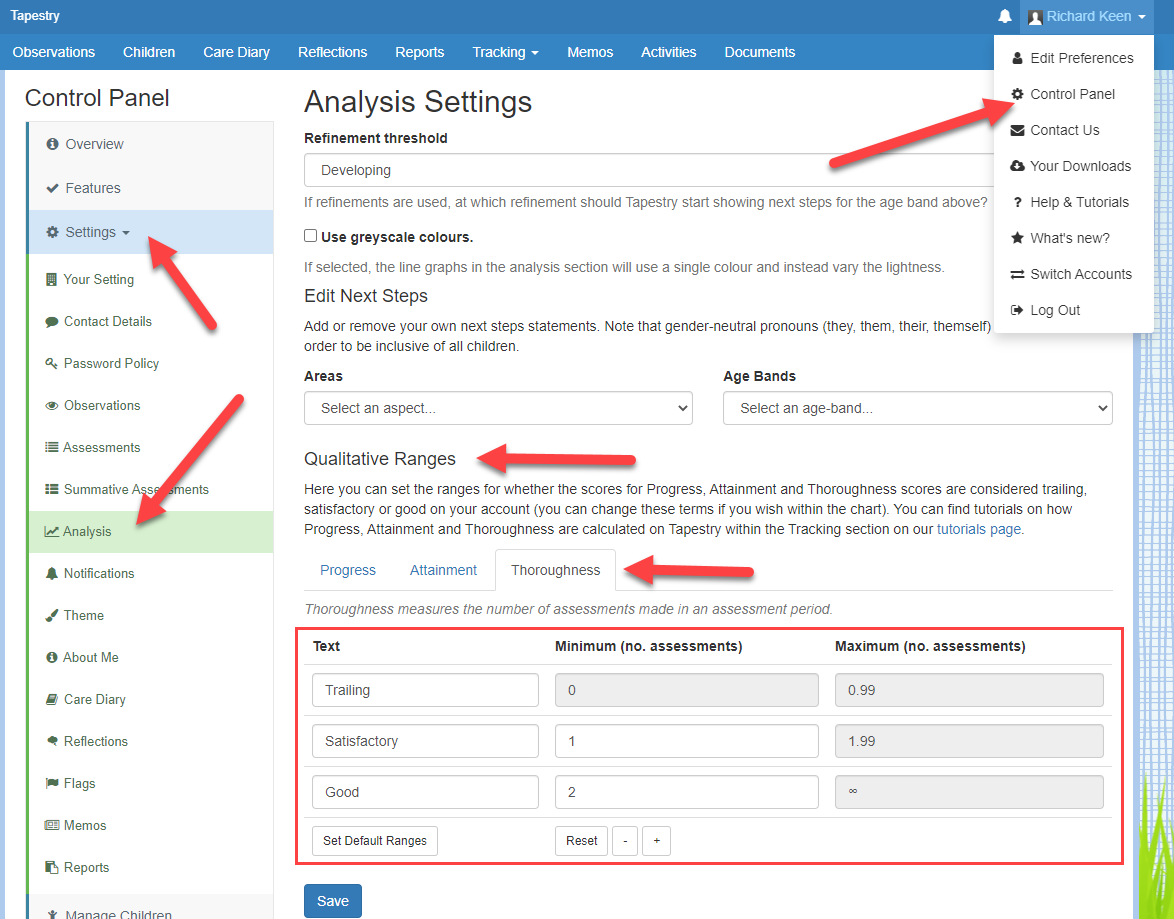Open the Age Bands dropdown
The image size is (1174, 919).
917,408
